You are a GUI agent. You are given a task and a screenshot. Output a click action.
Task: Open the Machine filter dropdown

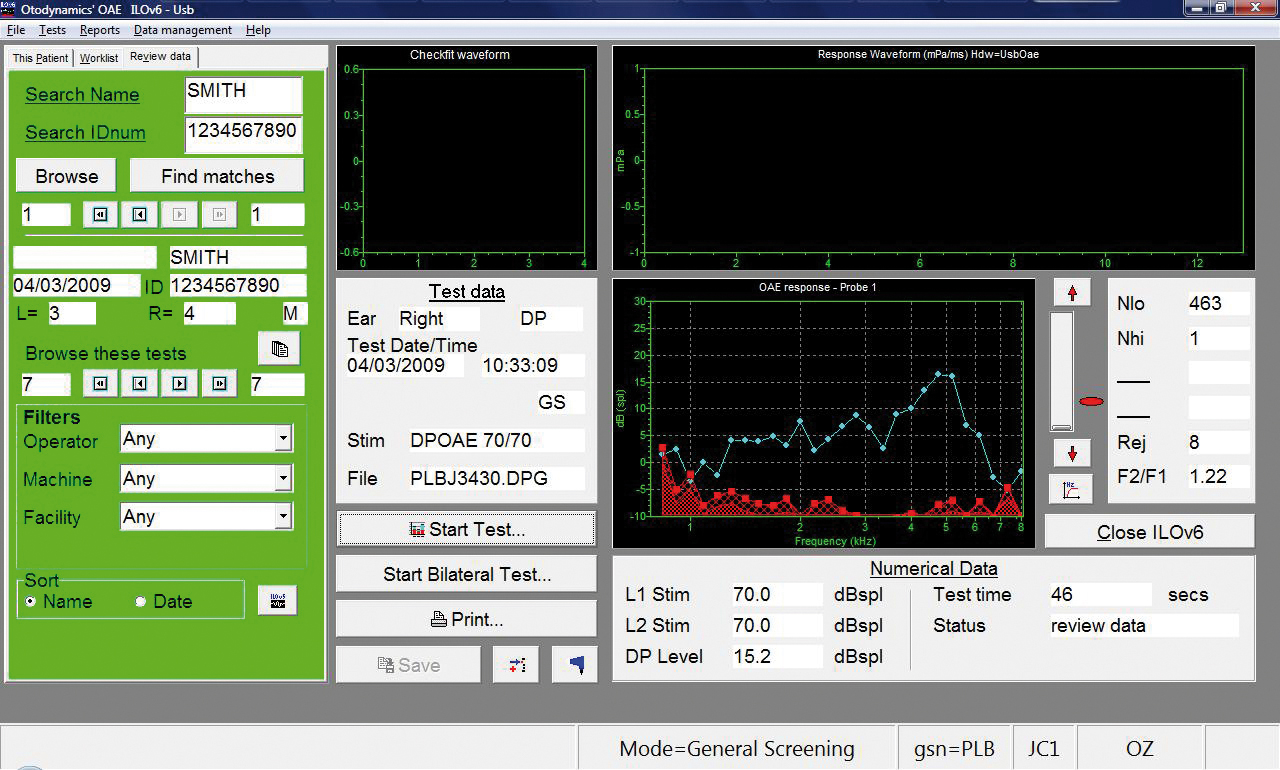[x=284, y=479]
